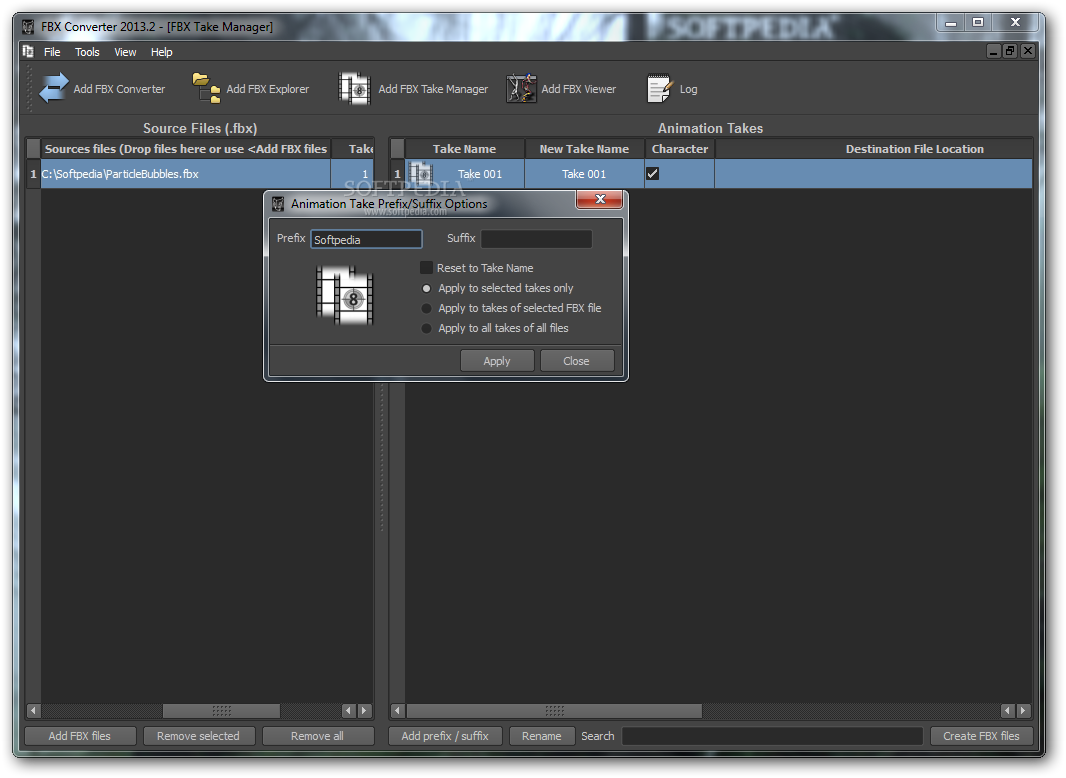Screen dimensions: 1066x778
Task: Click the Sources files column header
Action: pyautogui.click(x=186, y=149)
